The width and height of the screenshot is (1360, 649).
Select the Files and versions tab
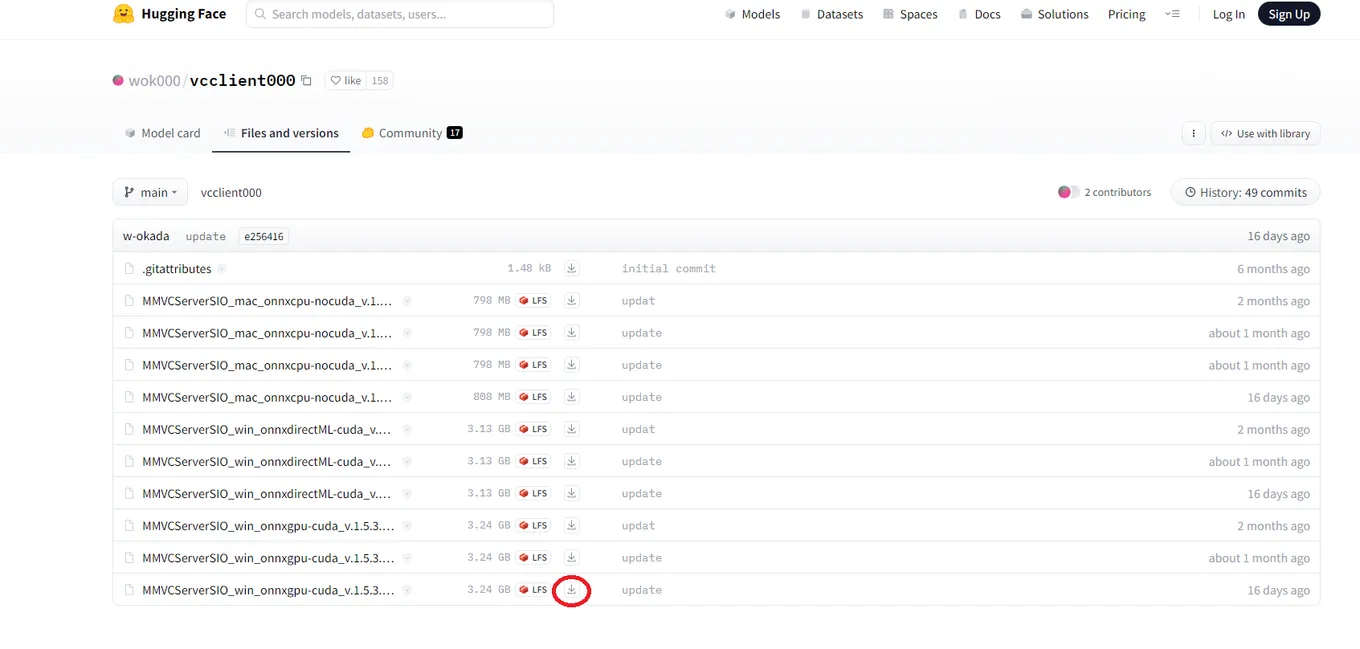click(281, 133)
